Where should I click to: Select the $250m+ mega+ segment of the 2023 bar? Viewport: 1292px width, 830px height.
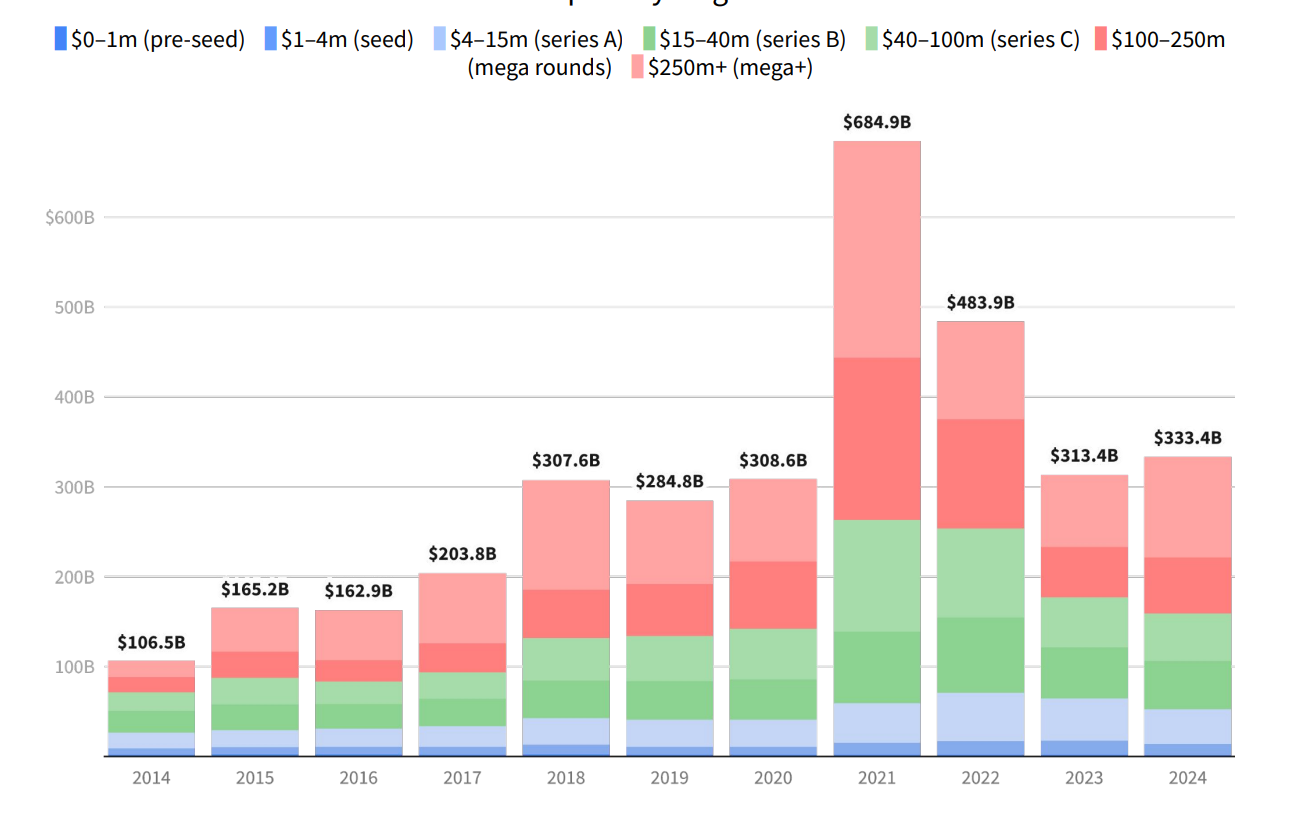point(1084,511)
